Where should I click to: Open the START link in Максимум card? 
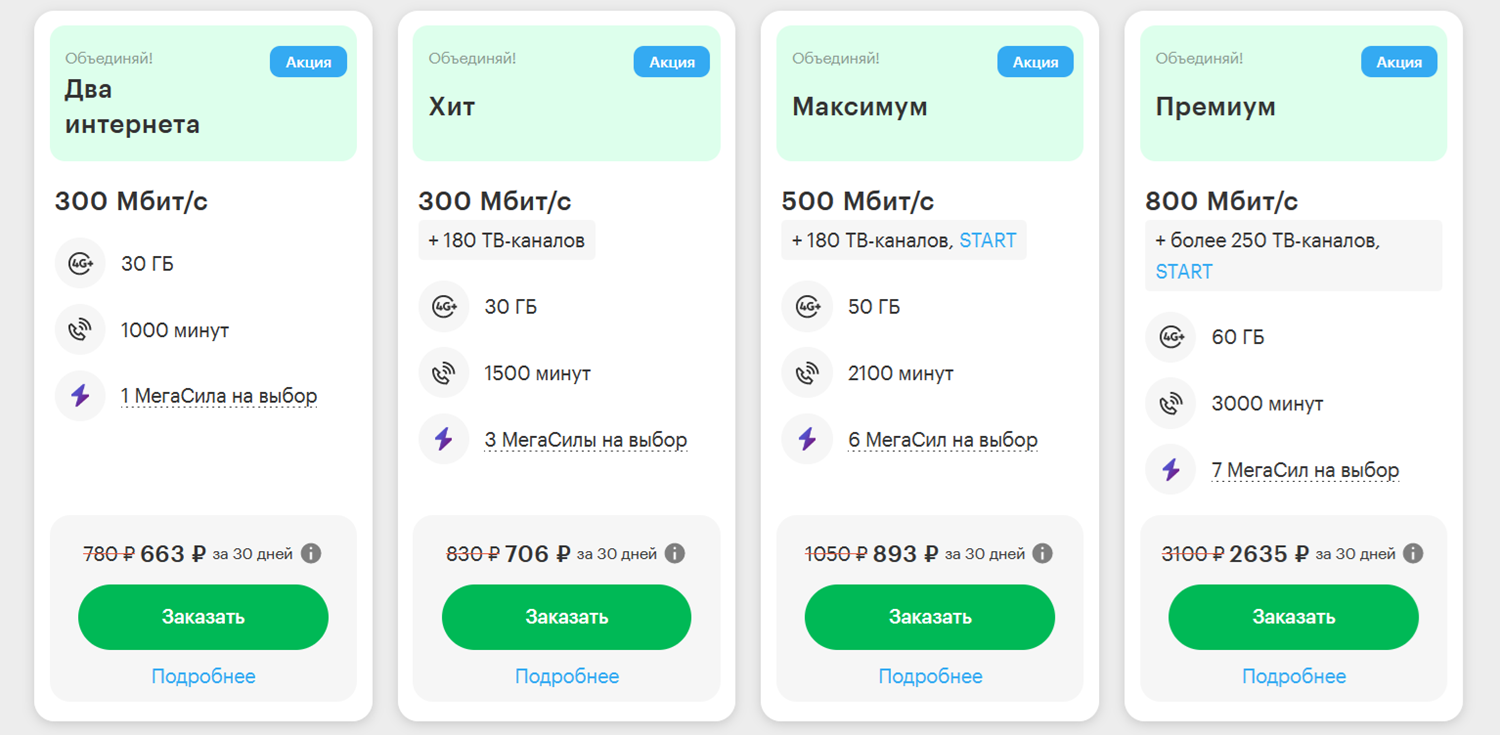tap(988, 240)
